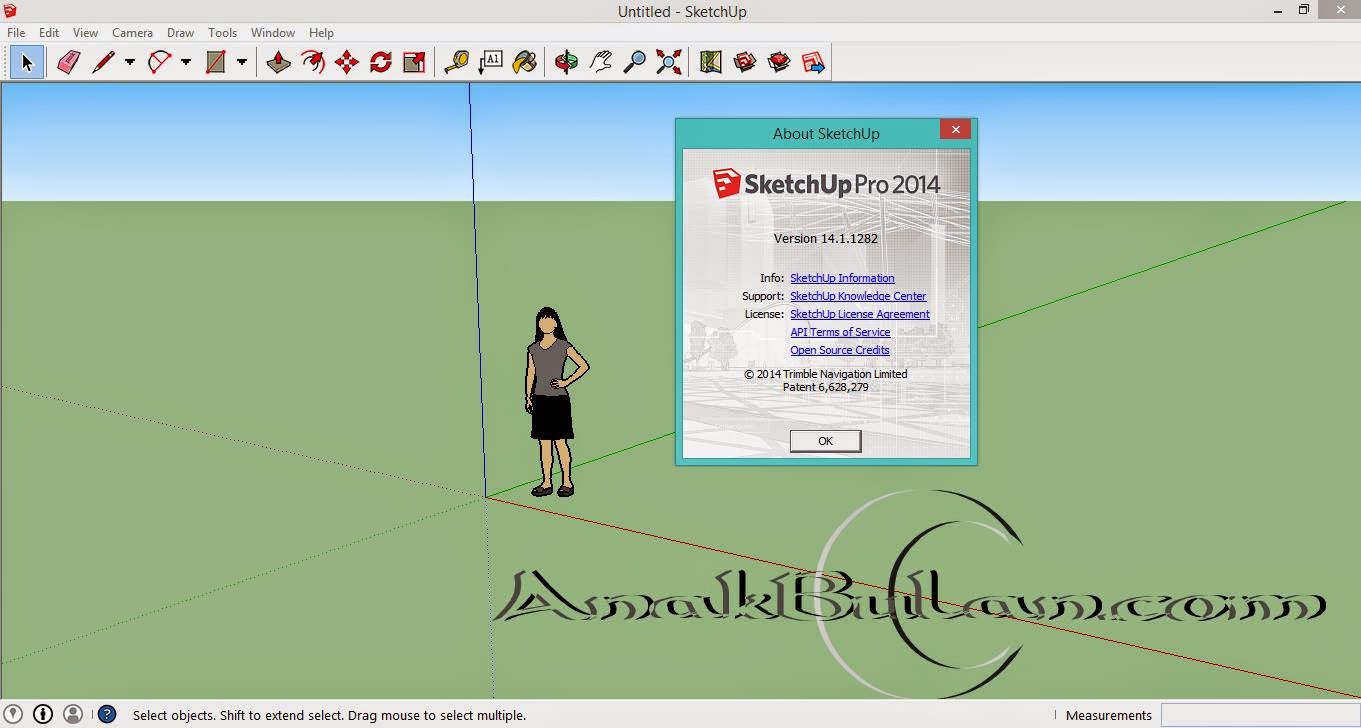Activate the Select arrow tool
This screenshot has width=1361, height=728.
[27, 63]
